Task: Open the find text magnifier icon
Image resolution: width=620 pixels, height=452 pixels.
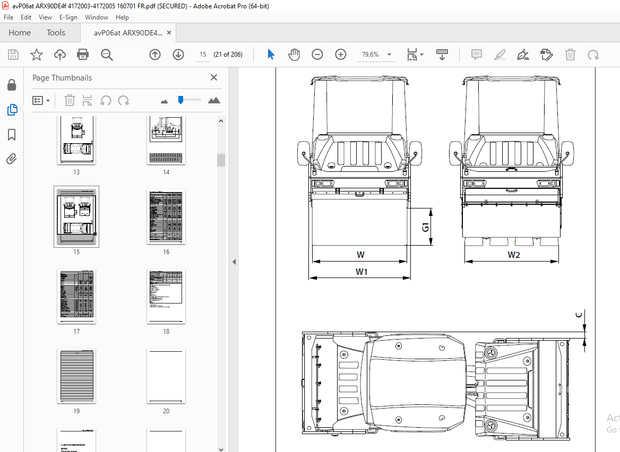Action: tap(107, 55)
